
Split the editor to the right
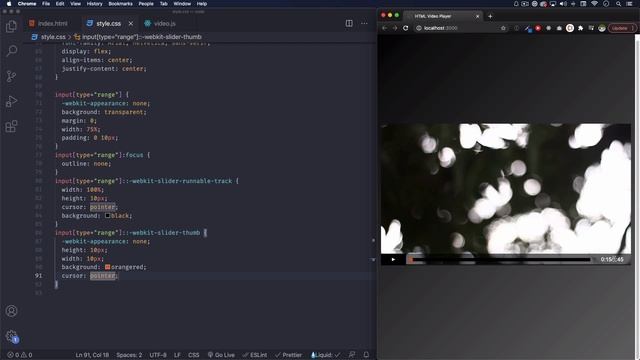(x=349, y=23)
